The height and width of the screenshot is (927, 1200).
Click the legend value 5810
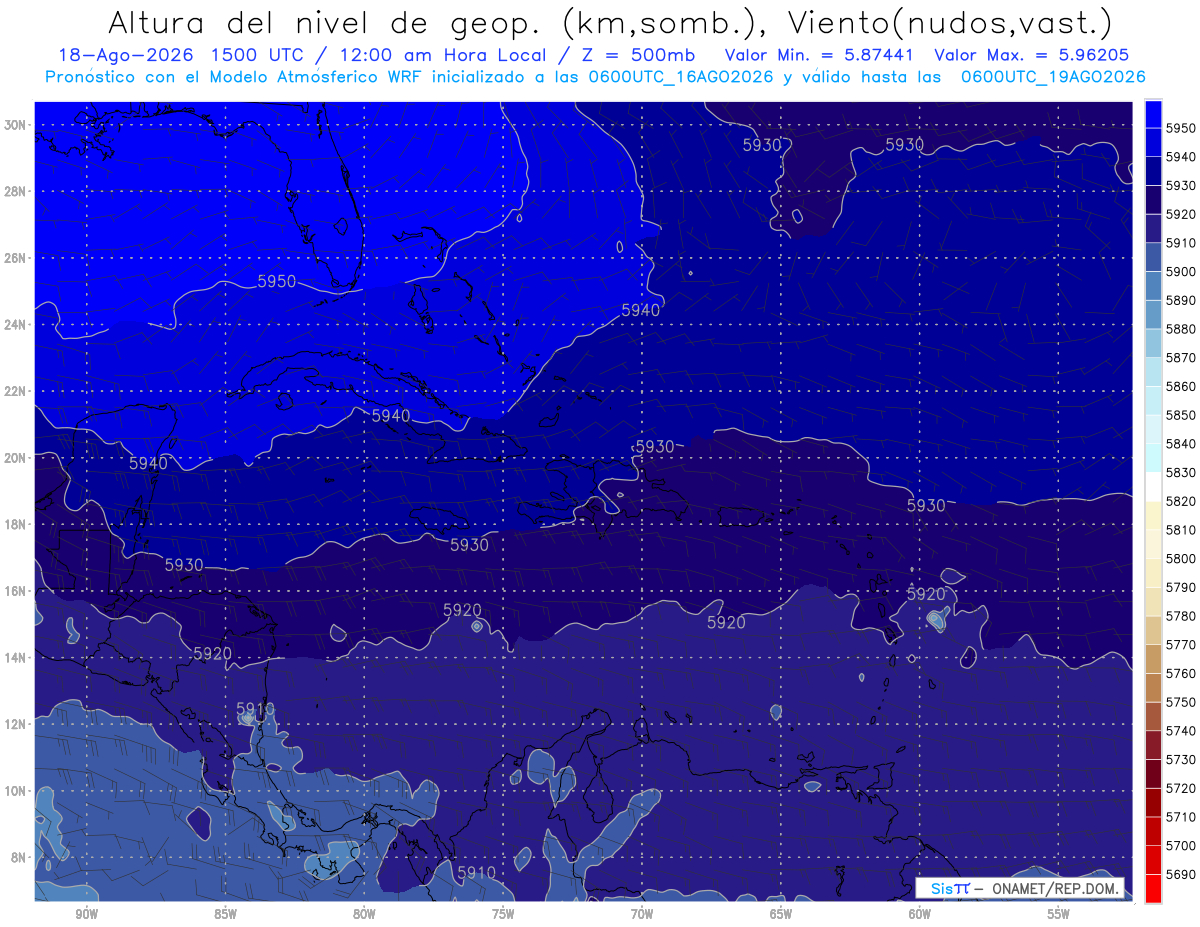1181,530
